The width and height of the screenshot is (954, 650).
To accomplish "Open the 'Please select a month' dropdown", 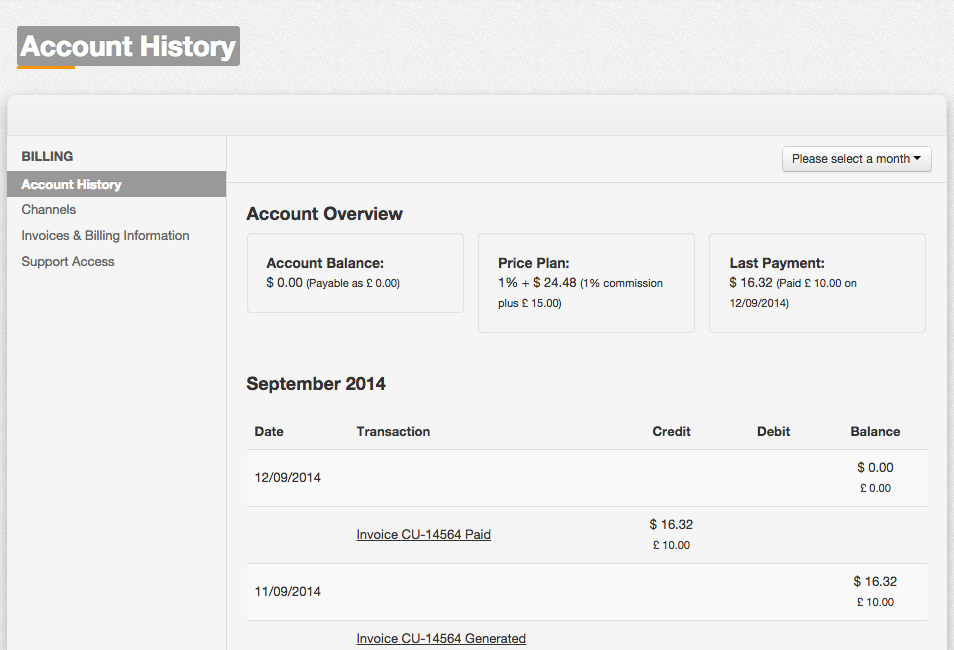I will click(856, 159).
